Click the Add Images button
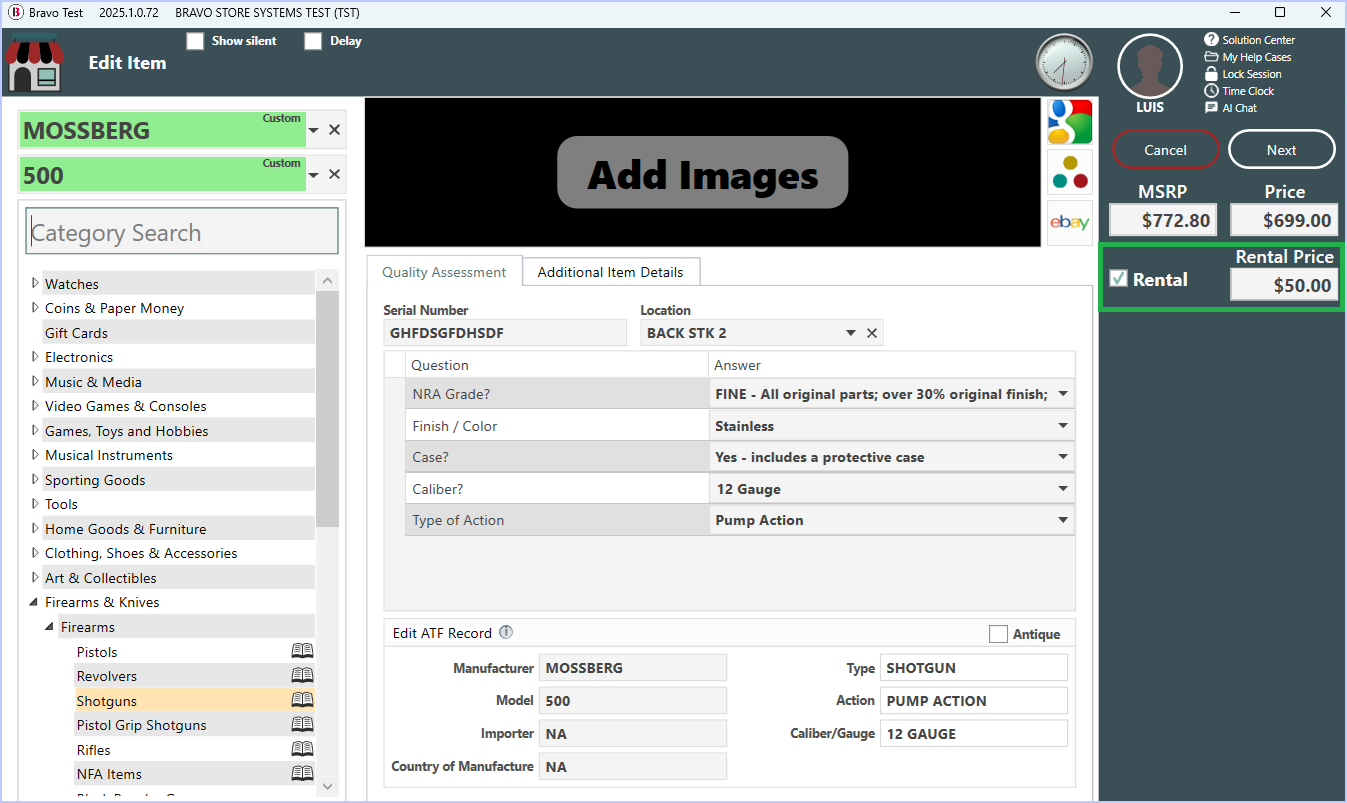This screenshot has height=803, width=1347. 702,173
